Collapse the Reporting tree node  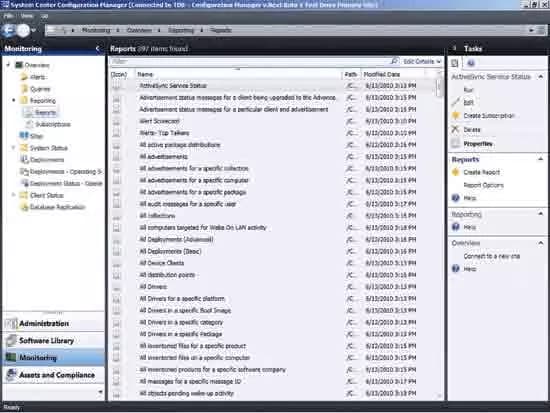[x=14, y=100]
